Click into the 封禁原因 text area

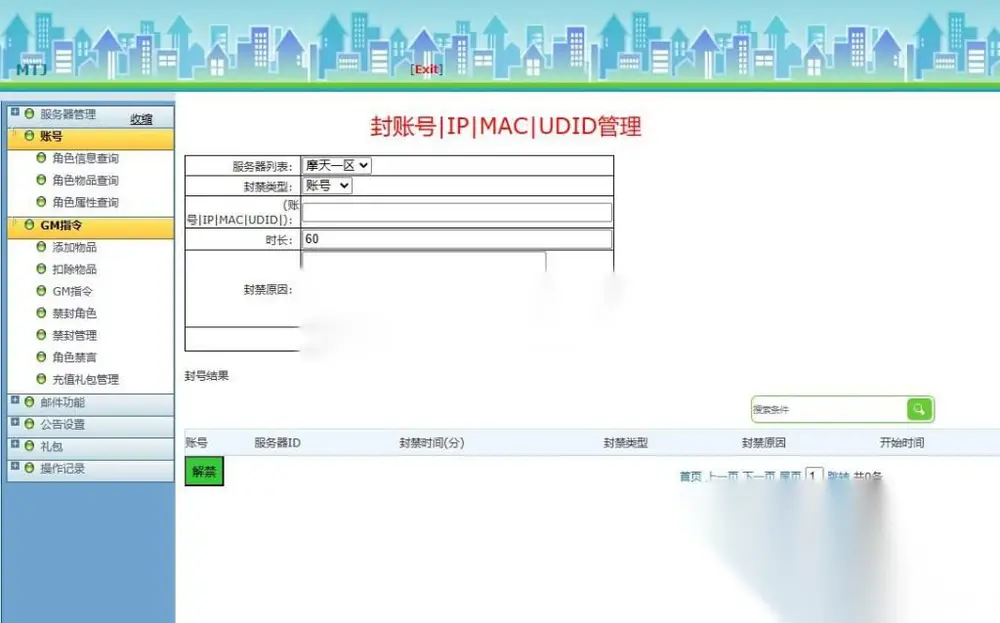point(423,288)
